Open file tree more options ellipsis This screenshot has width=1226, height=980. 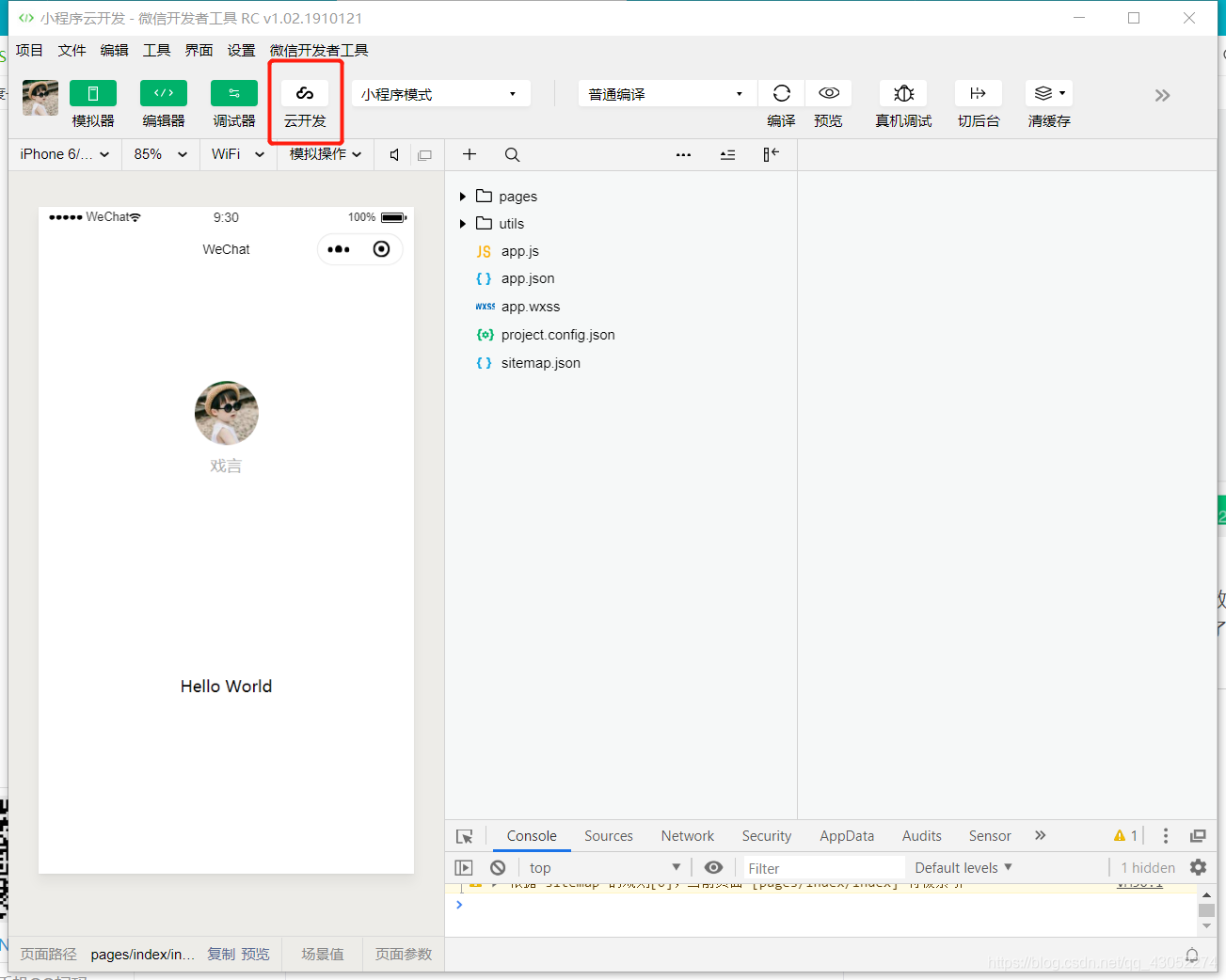[x=684, y=155]
